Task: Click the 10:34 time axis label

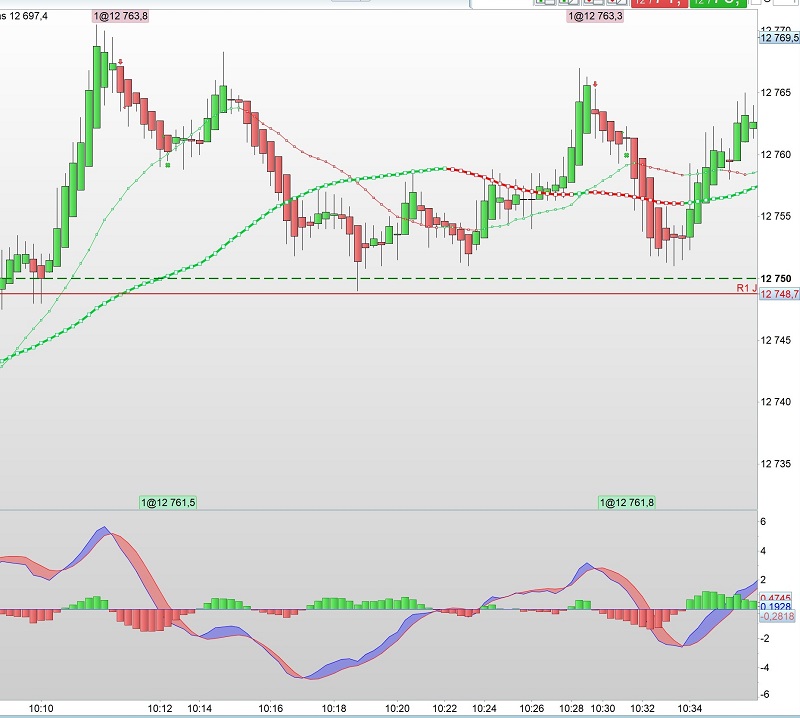Action: pos(690,708)
